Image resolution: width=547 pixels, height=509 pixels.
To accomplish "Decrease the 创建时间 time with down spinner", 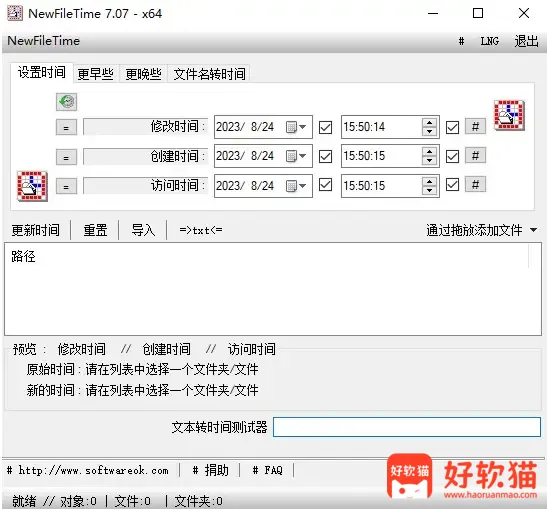I will point(429,160).
